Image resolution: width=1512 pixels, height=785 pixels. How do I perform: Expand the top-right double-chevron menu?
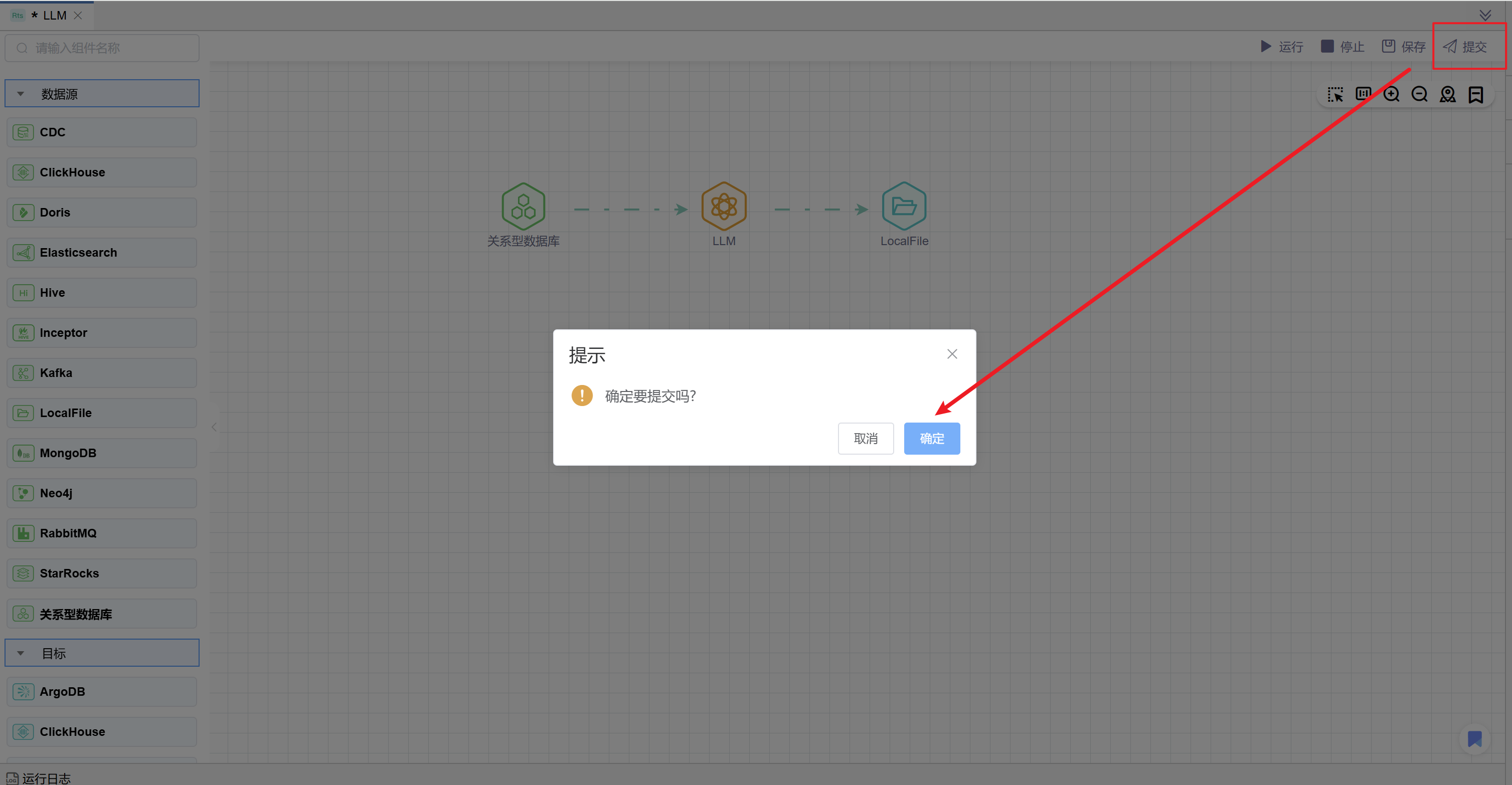[x=1485, y=15]
